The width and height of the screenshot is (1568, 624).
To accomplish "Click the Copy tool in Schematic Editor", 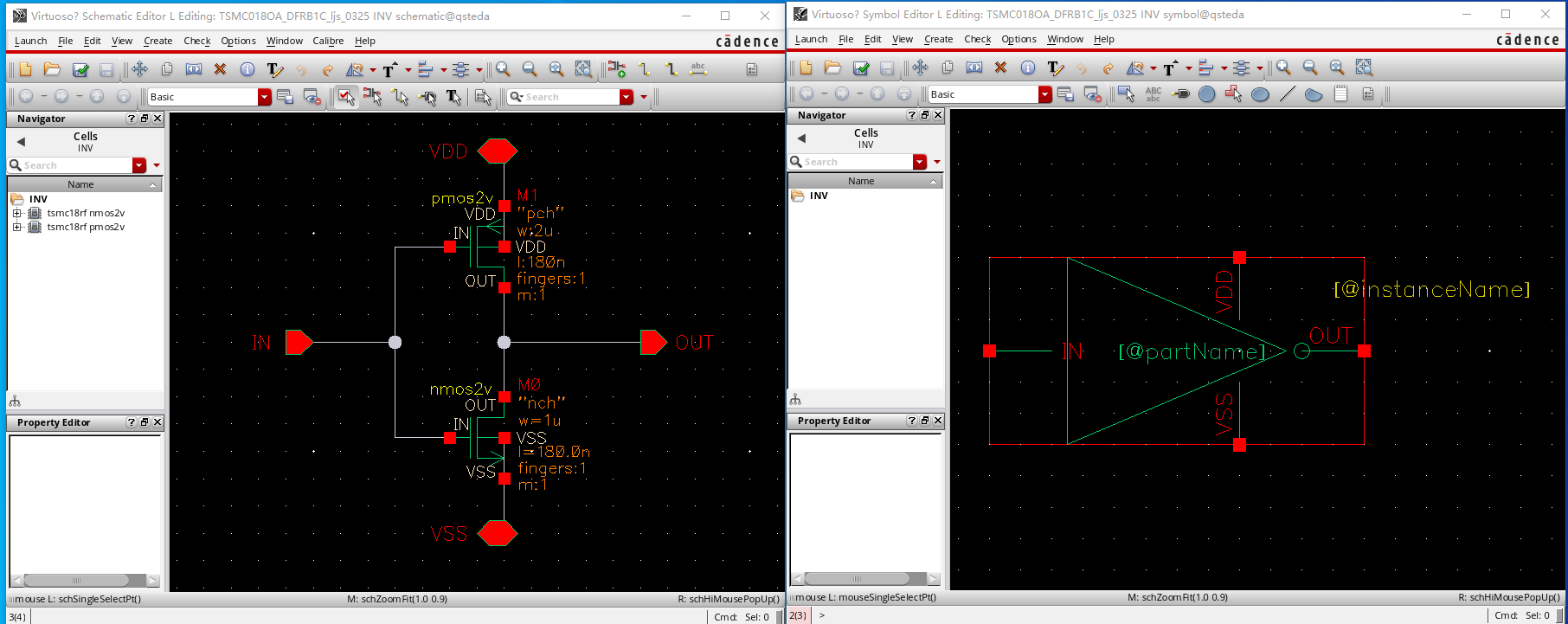I will click(167, 69).
